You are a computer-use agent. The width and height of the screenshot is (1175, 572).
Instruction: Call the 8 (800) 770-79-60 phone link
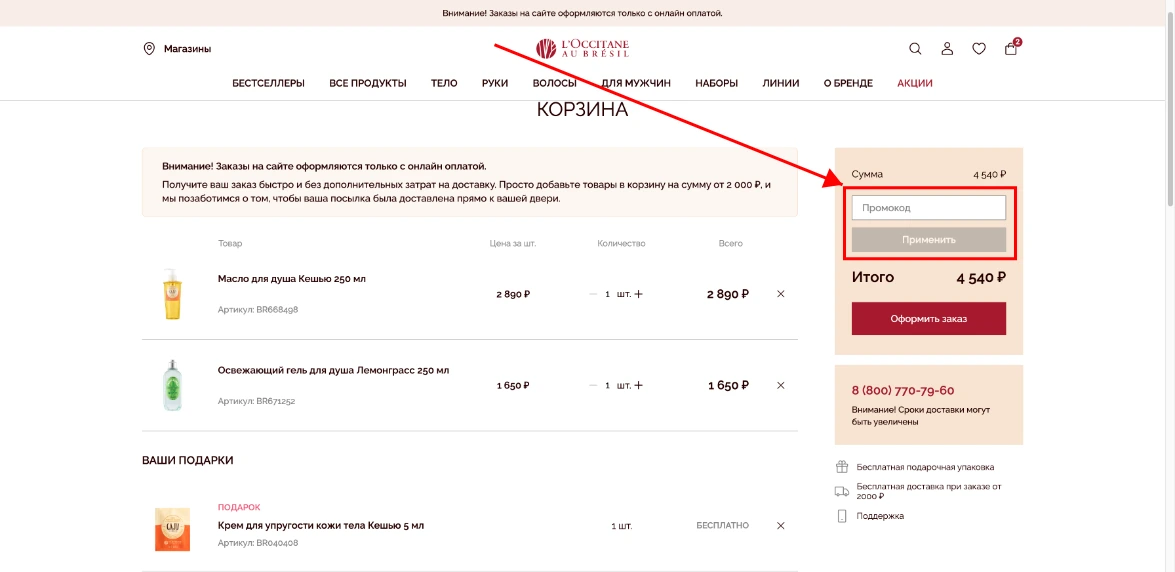pyautogui.click(x=903, y=391)
